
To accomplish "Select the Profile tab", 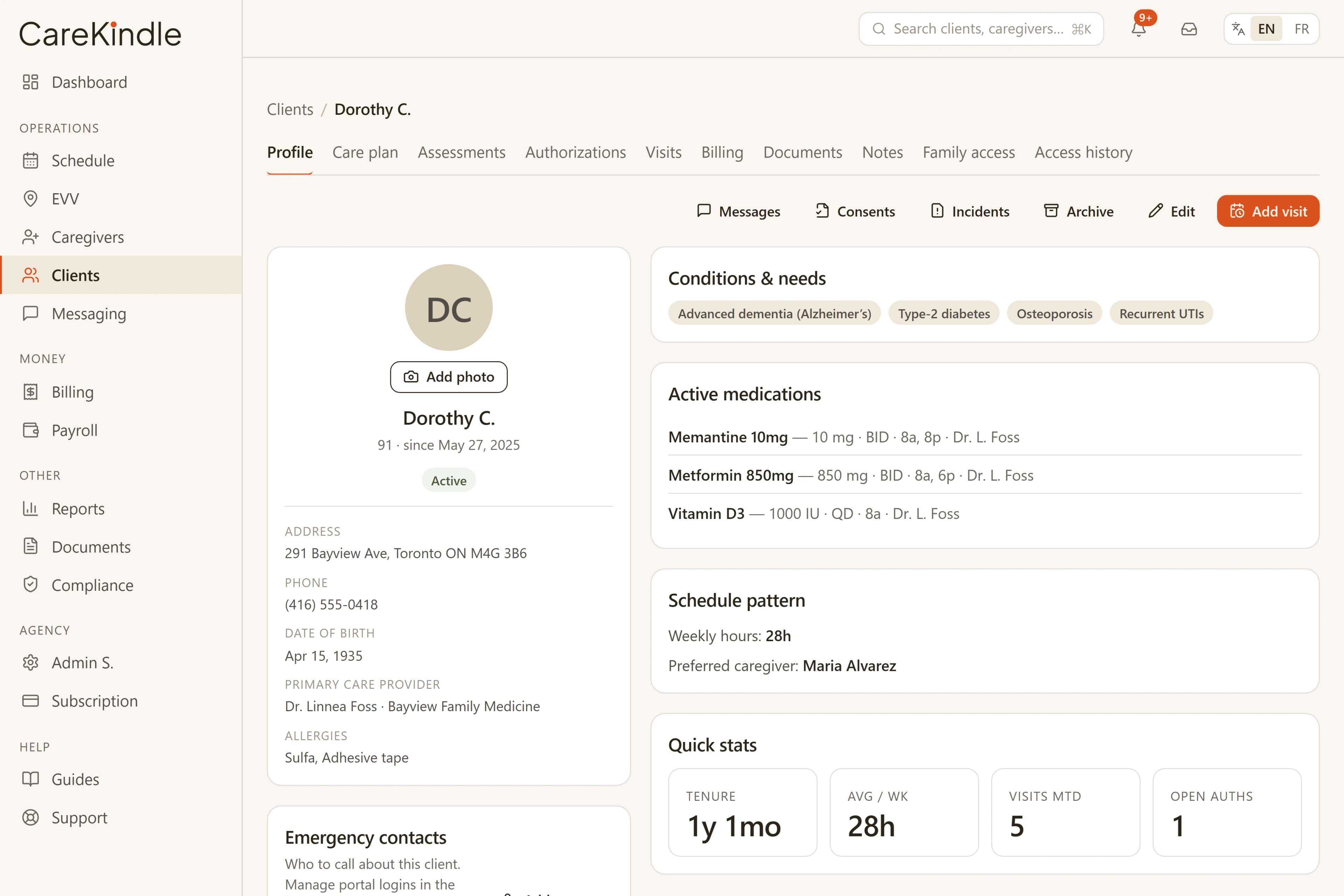I will pos(290,153).
